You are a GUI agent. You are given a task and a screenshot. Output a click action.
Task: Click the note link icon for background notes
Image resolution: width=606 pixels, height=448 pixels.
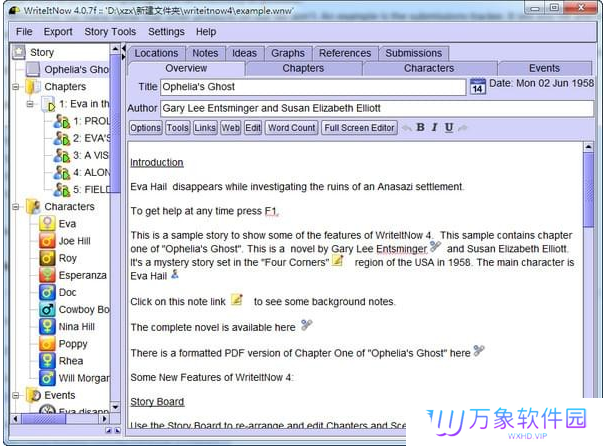pos(237,300)
